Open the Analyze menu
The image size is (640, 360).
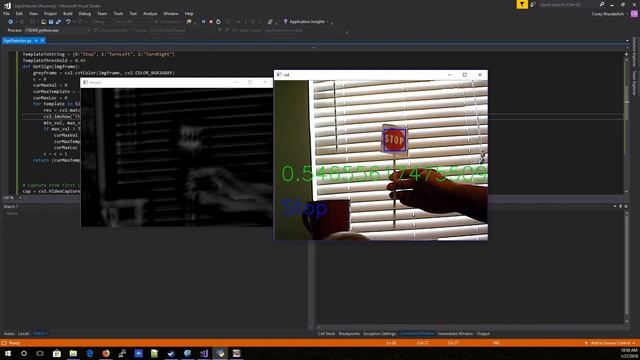point(150,13)
